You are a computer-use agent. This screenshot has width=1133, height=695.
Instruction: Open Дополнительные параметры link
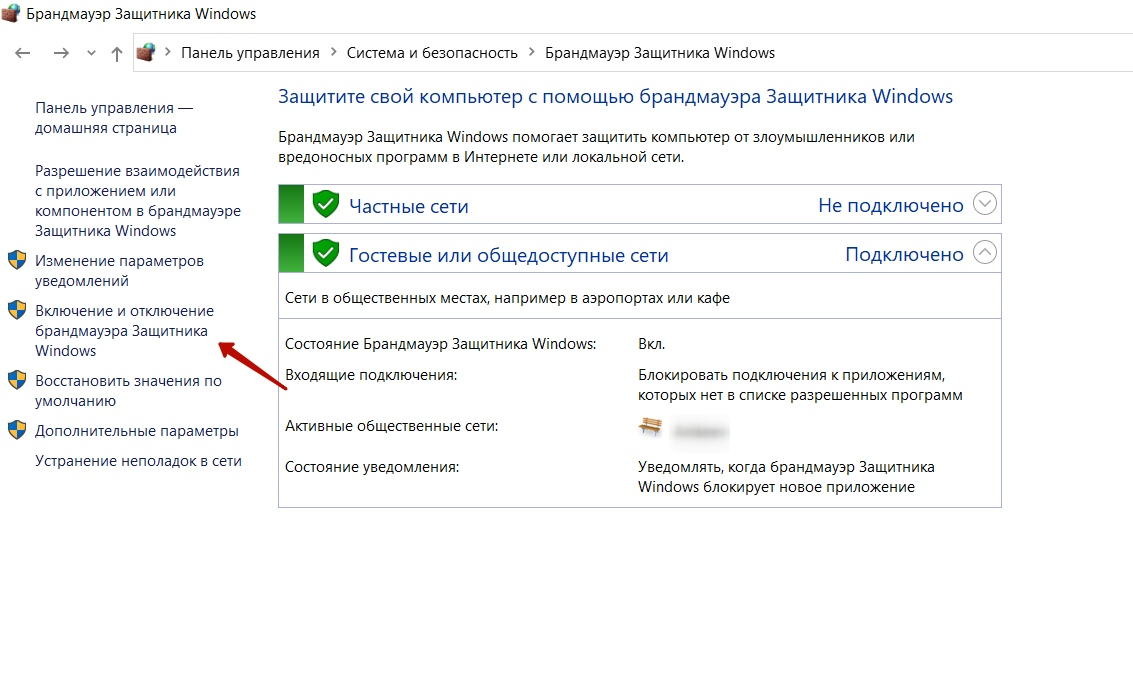137,431
